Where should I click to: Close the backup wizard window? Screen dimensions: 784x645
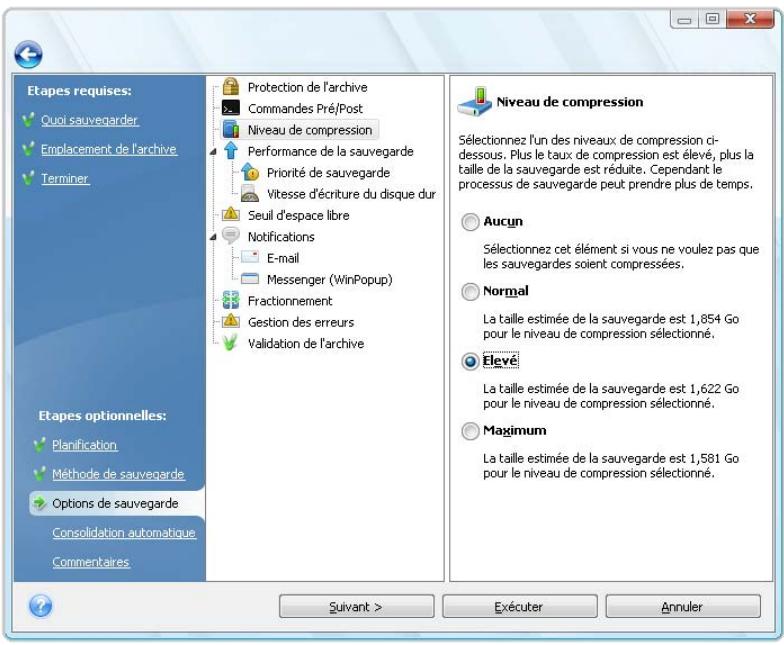pos(750,19)
